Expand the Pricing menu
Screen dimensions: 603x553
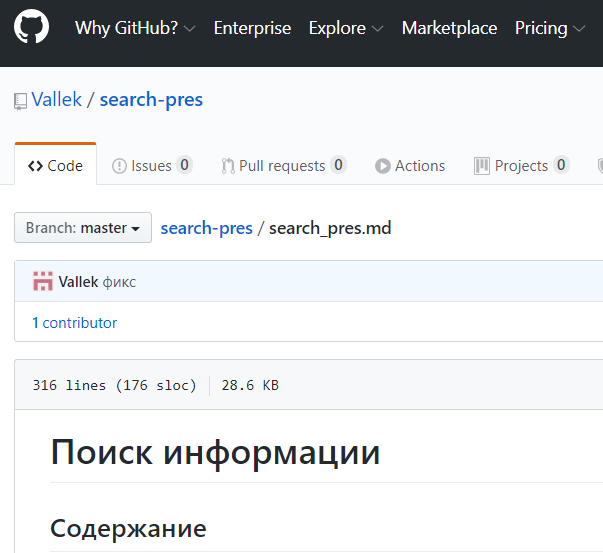click(x=550, y=28)
